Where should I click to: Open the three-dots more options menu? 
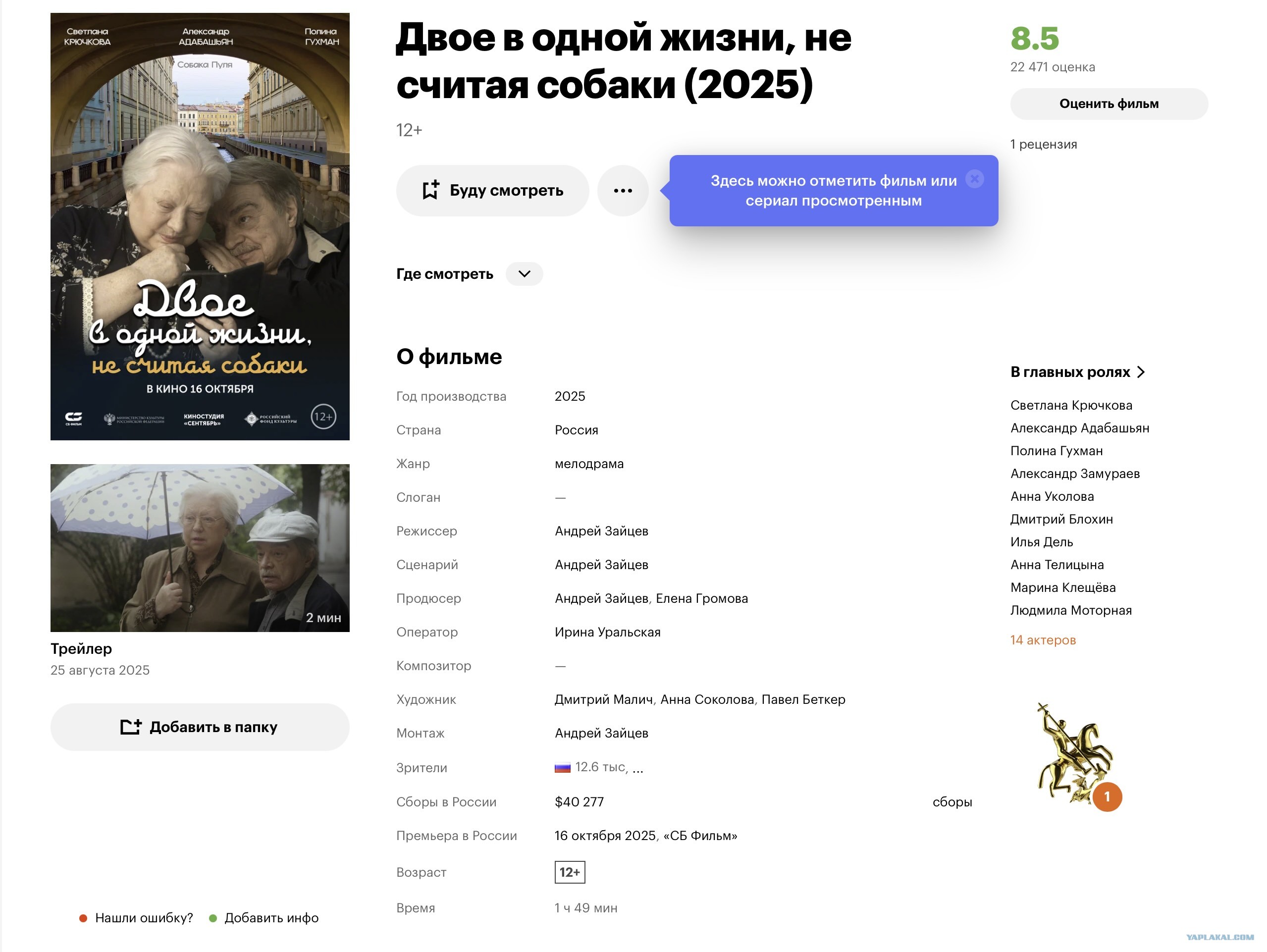click(x=623, y=191)
